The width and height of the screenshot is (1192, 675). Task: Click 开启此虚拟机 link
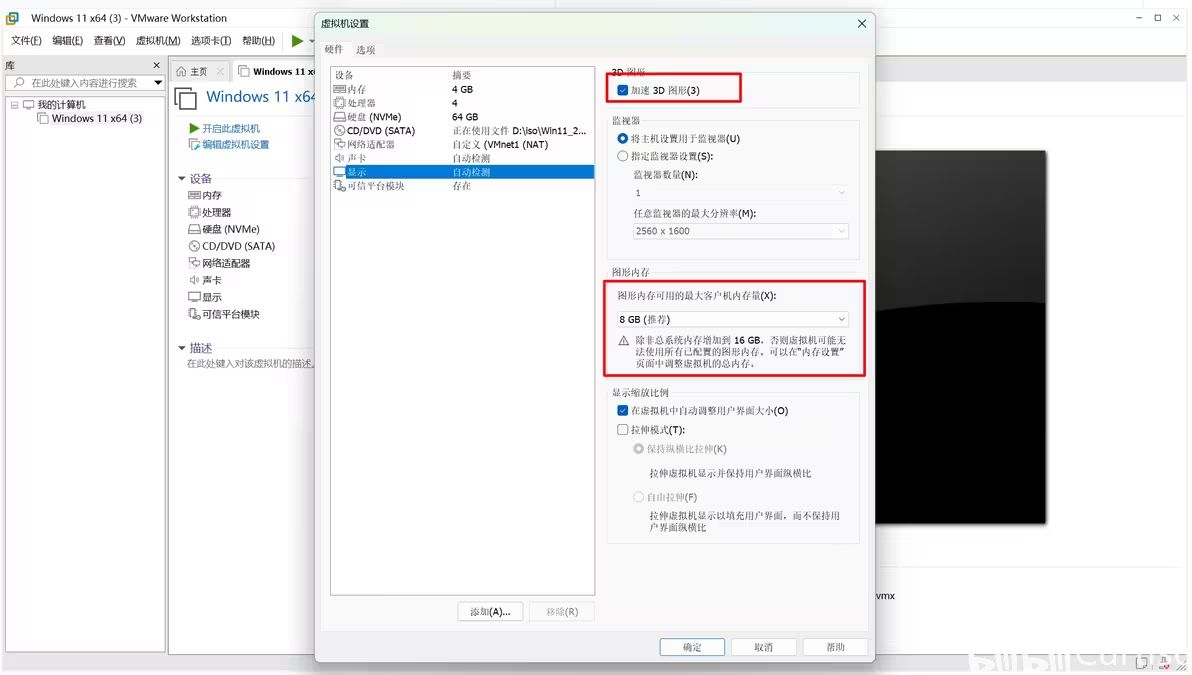[231, 128]
